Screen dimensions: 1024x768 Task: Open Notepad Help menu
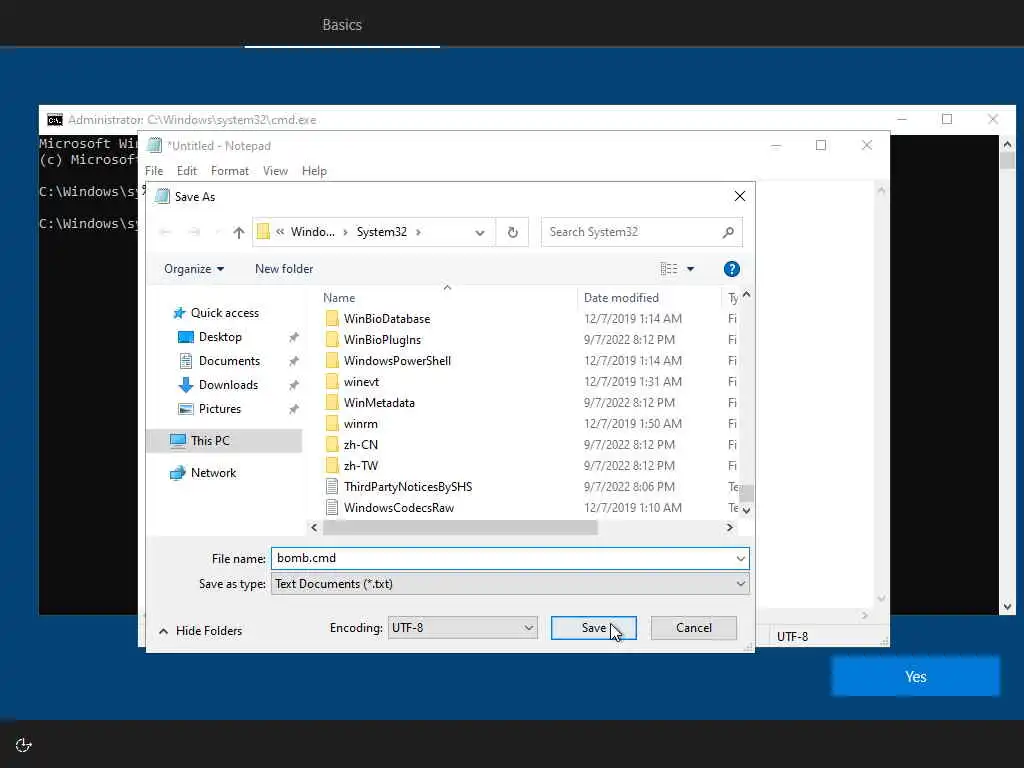point(314,171)
